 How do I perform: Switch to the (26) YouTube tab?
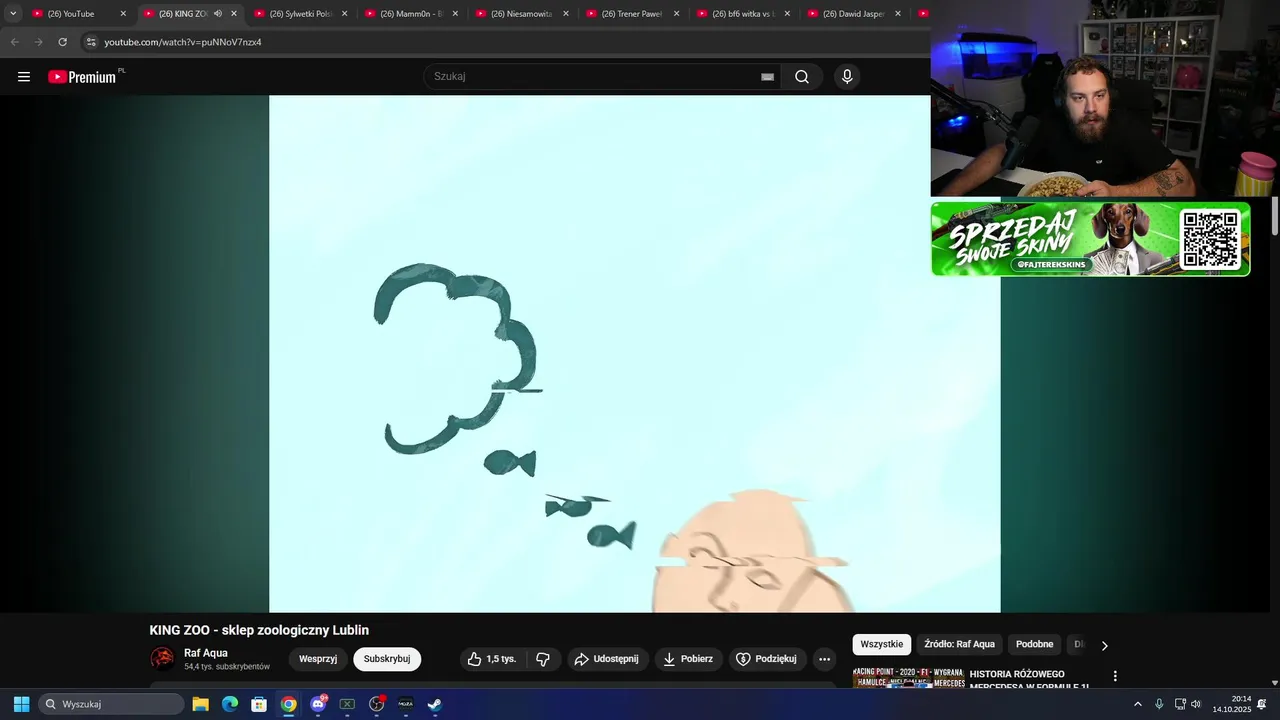coord(78,14)
